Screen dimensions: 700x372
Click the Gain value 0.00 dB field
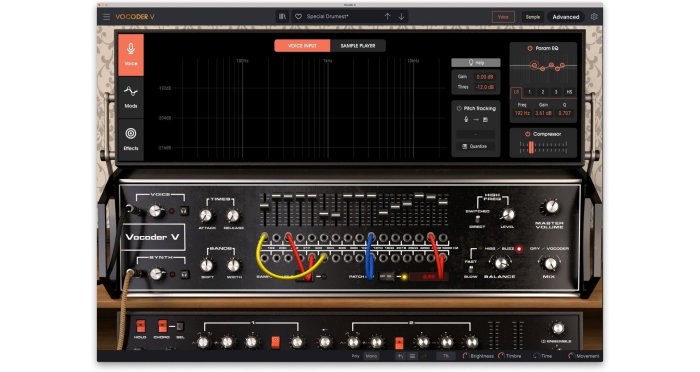(485, 77)
